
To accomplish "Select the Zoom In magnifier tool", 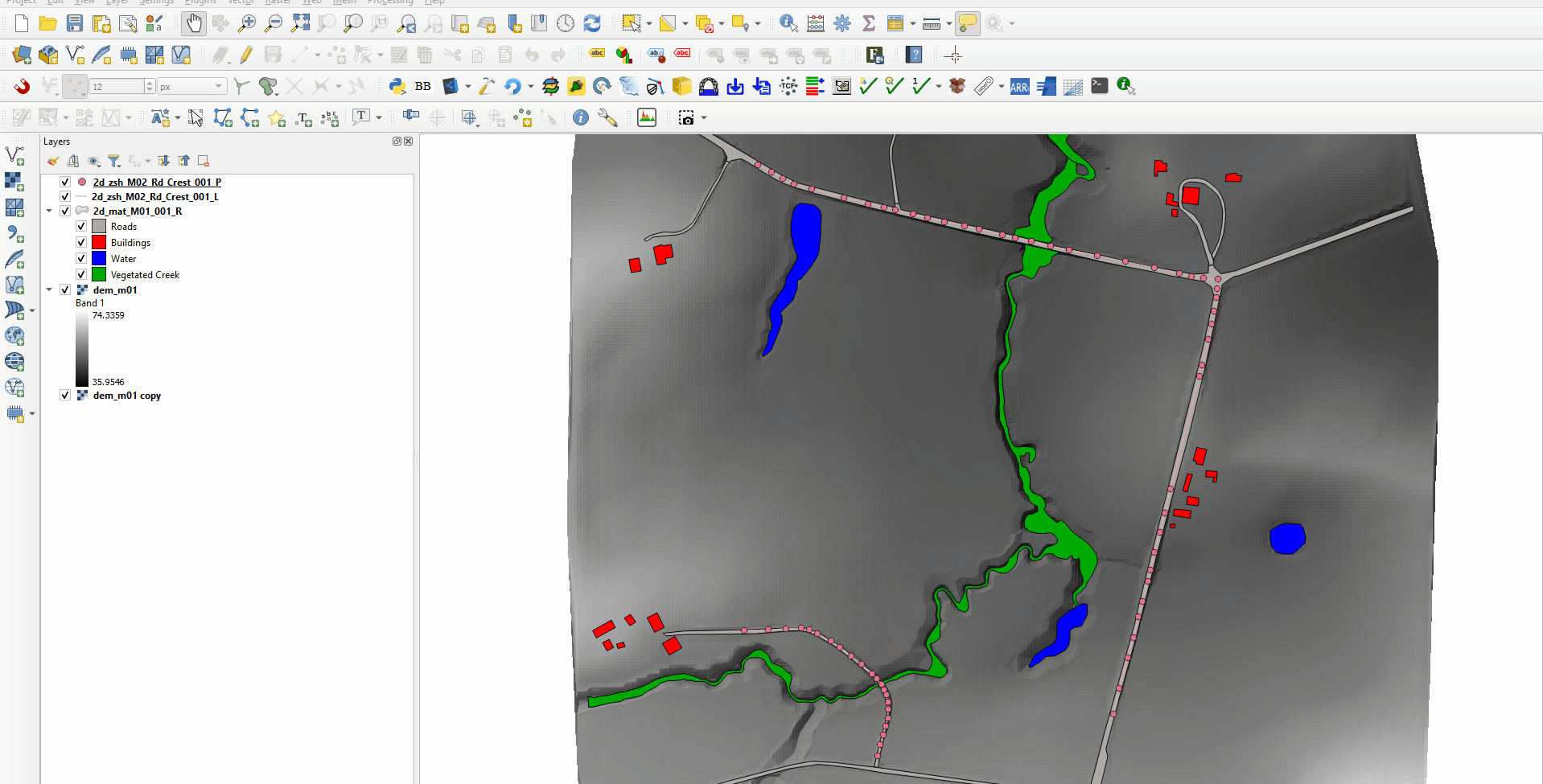I will pyautogui.click(x=246, y=23).
